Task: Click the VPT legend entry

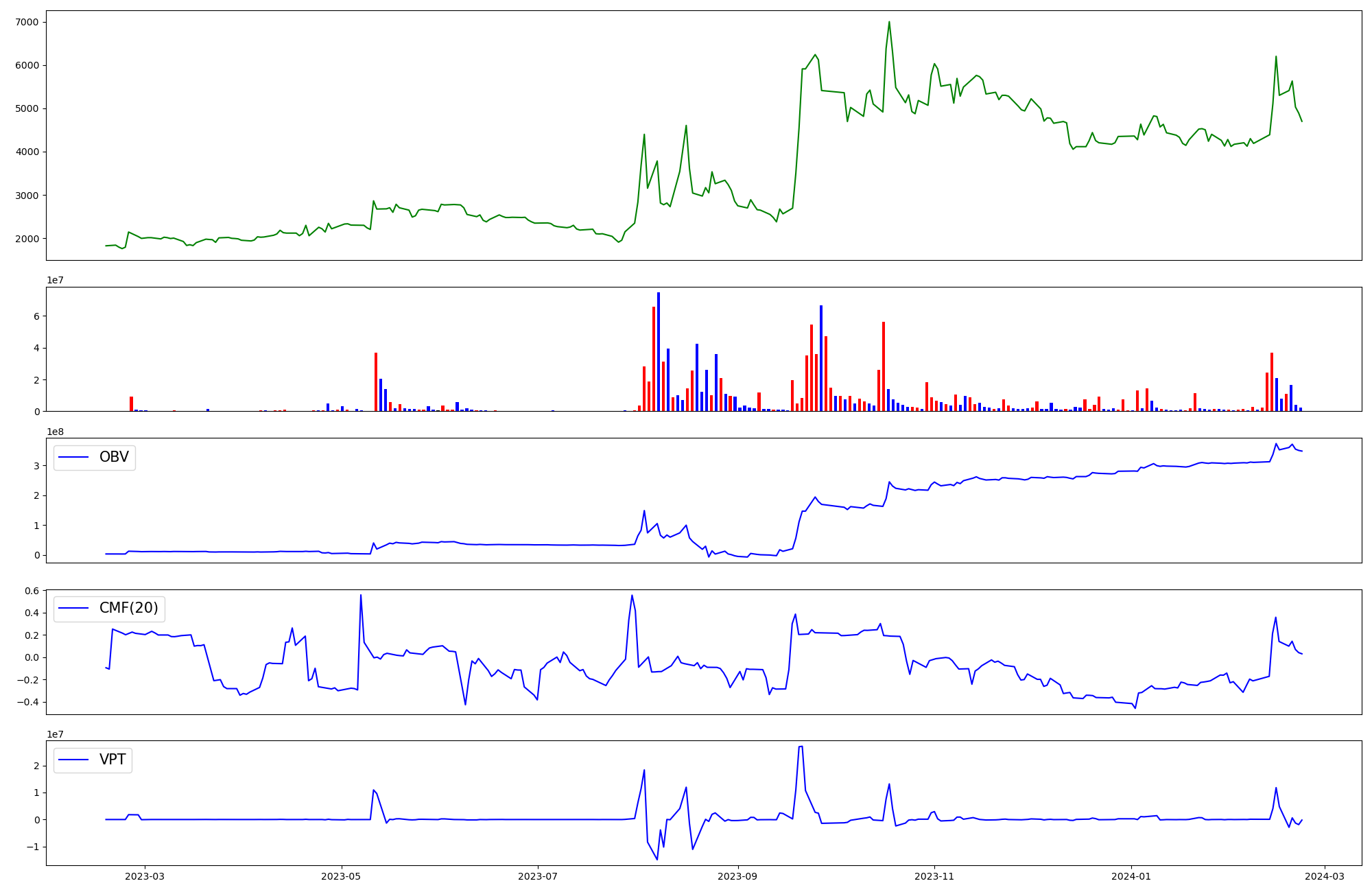Action: [112, 760]
